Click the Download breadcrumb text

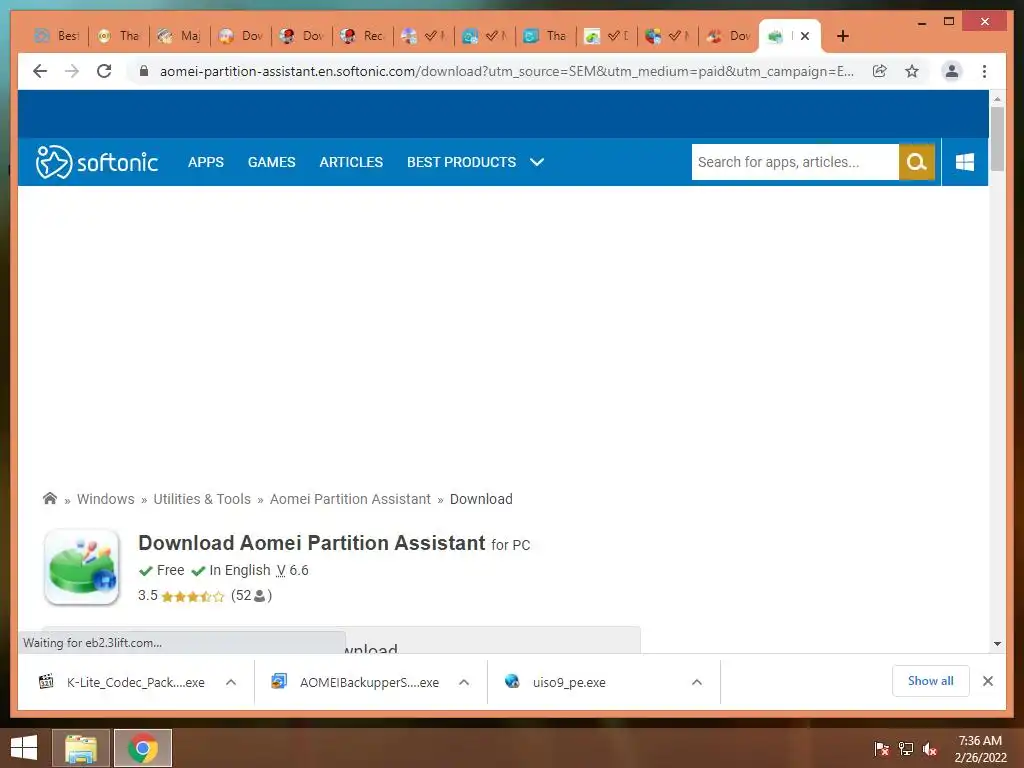point(481,499)
